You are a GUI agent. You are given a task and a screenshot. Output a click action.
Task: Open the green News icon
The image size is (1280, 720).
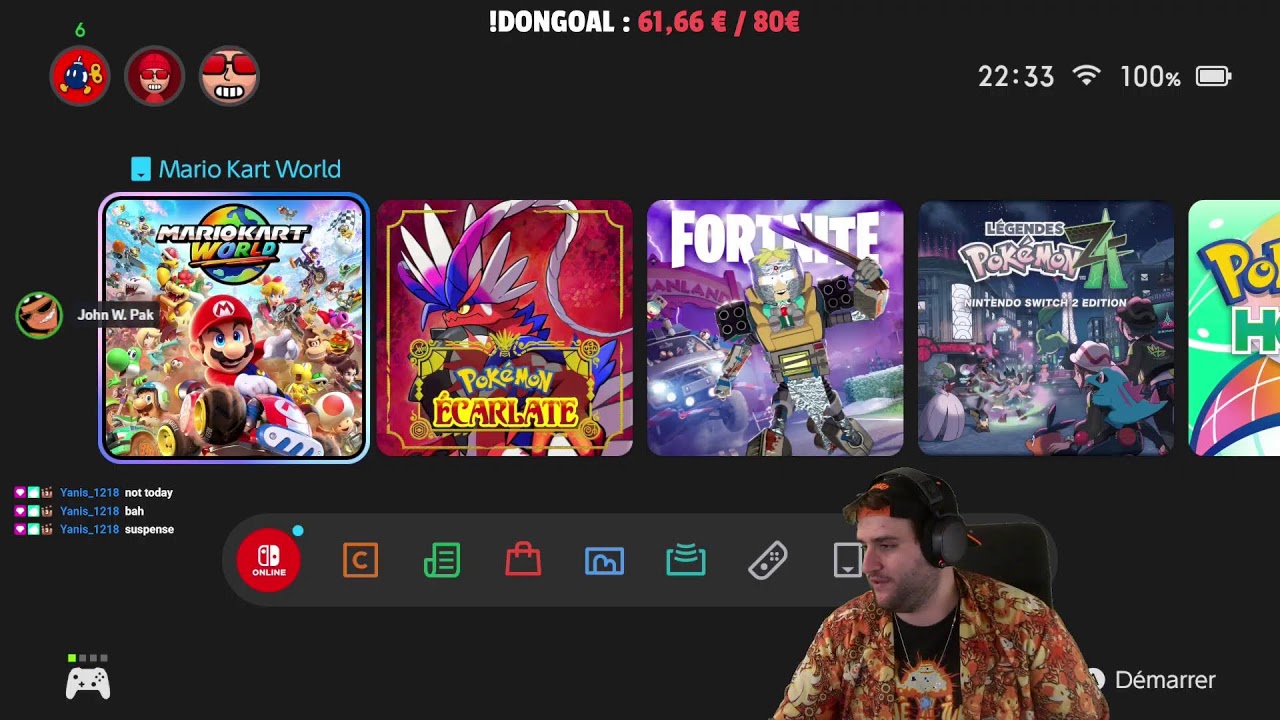click(x=442, y=560)
